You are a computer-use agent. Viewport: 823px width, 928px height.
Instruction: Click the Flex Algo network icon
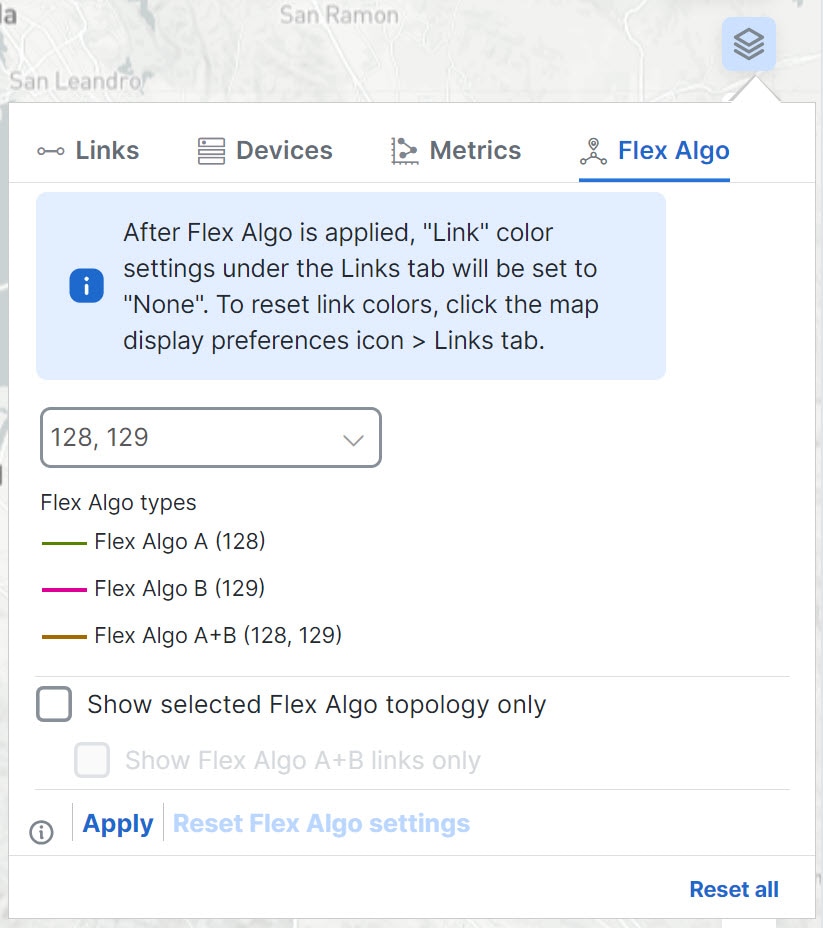click(x=592, y=150)
